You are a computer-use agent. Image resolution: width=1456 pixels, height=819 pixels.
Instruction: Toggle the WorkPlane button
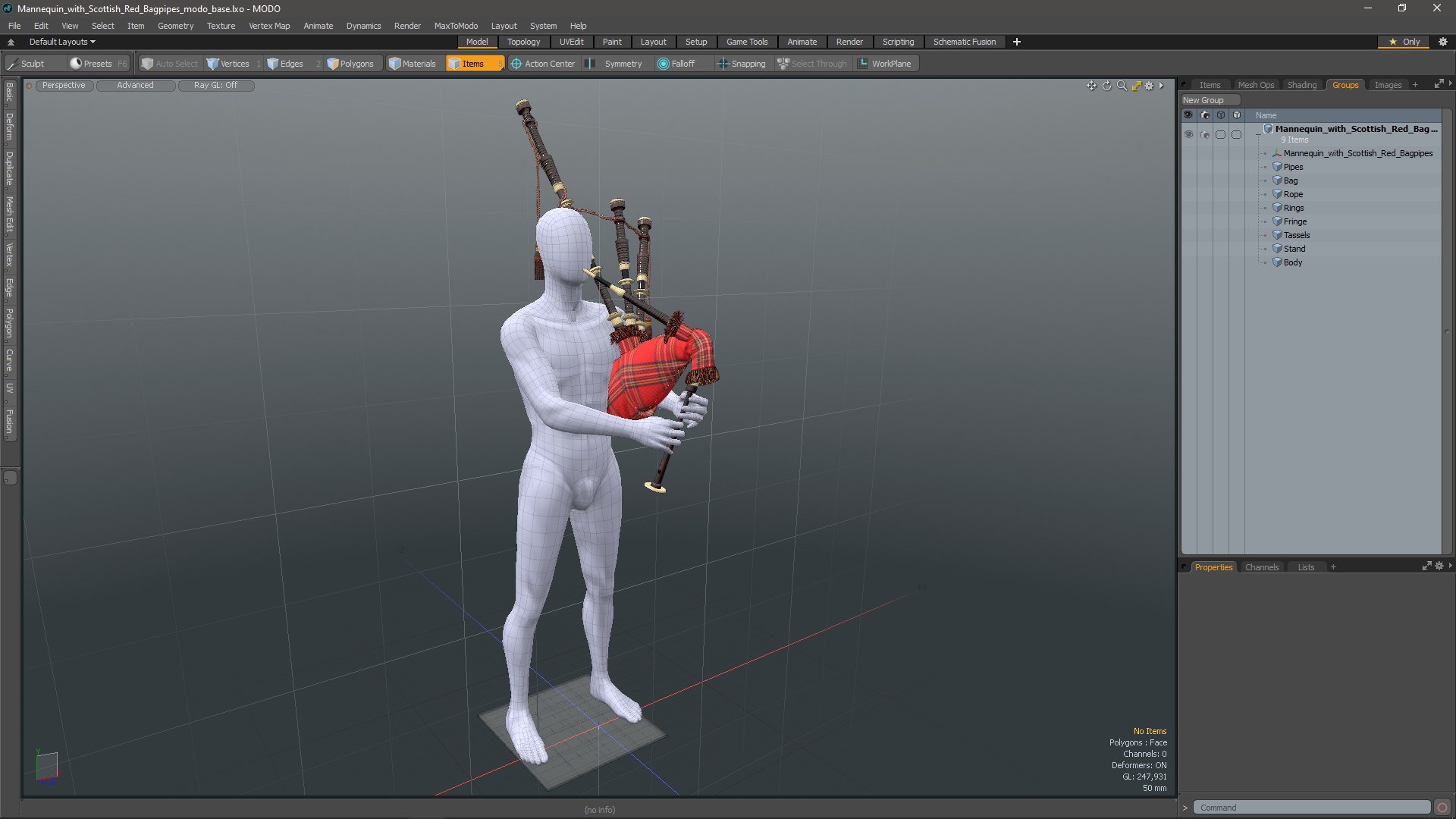[x=884, y=64]
